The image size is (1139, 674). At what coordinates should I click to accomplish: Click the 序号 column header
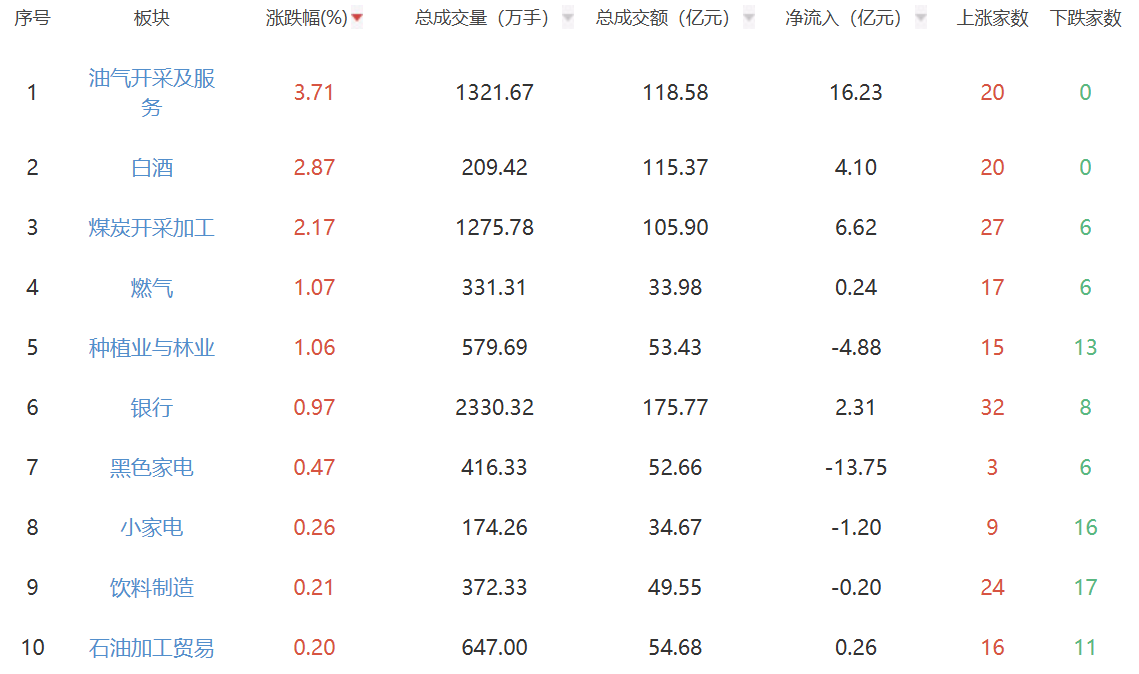pyautogui.click(x=30, y=16)
